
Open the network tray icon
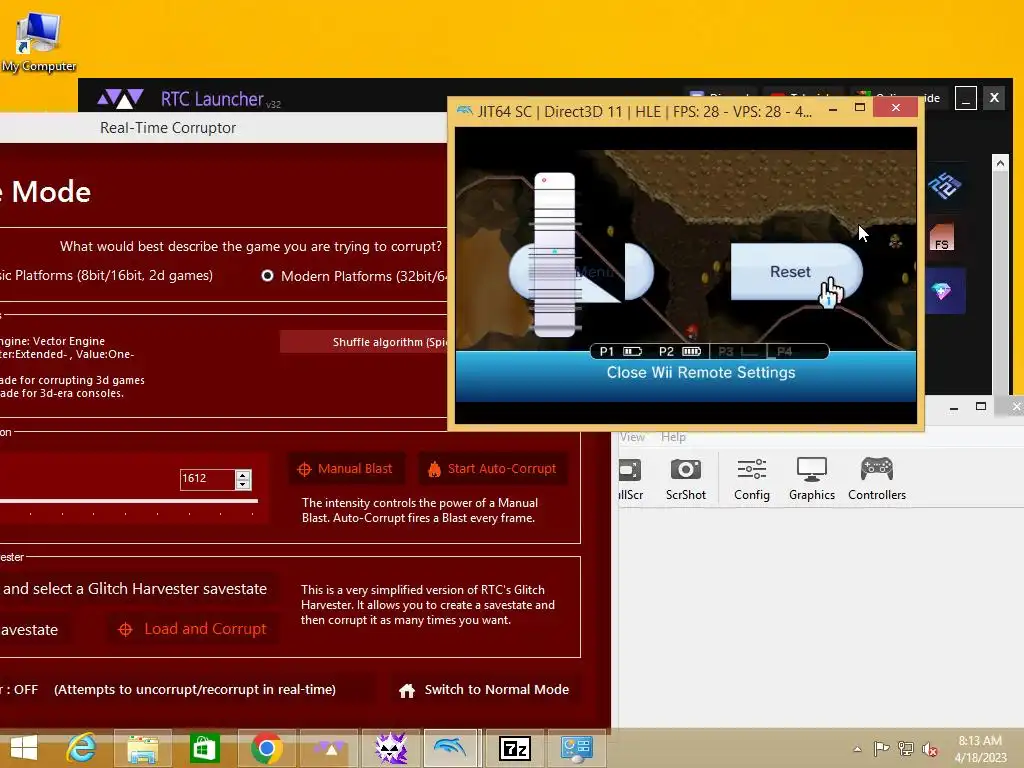tap(906, 748)
